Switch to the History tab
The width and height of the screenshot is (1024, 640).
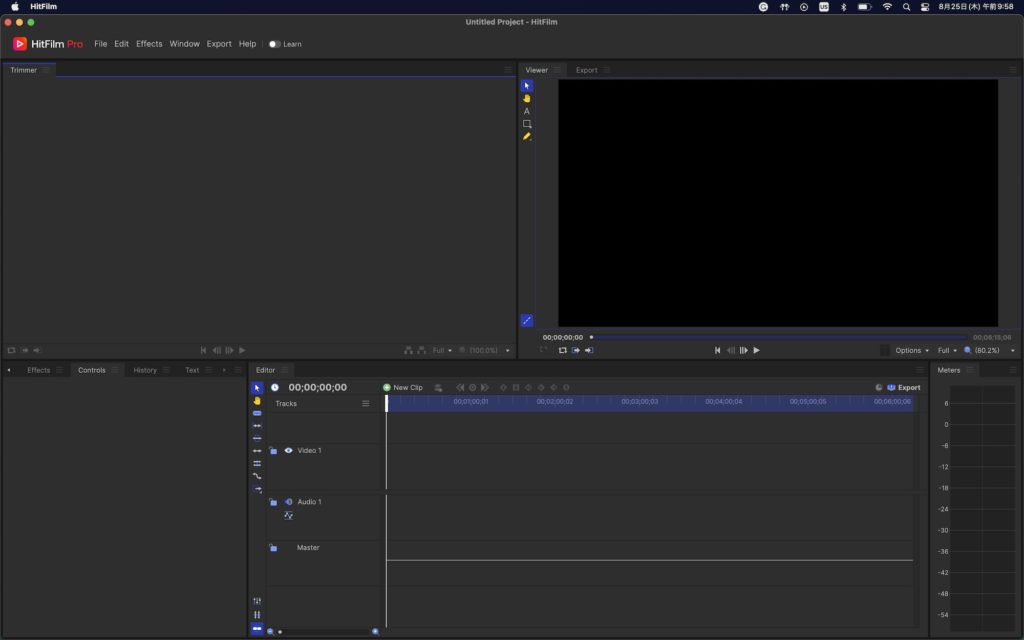coord(145,370)
